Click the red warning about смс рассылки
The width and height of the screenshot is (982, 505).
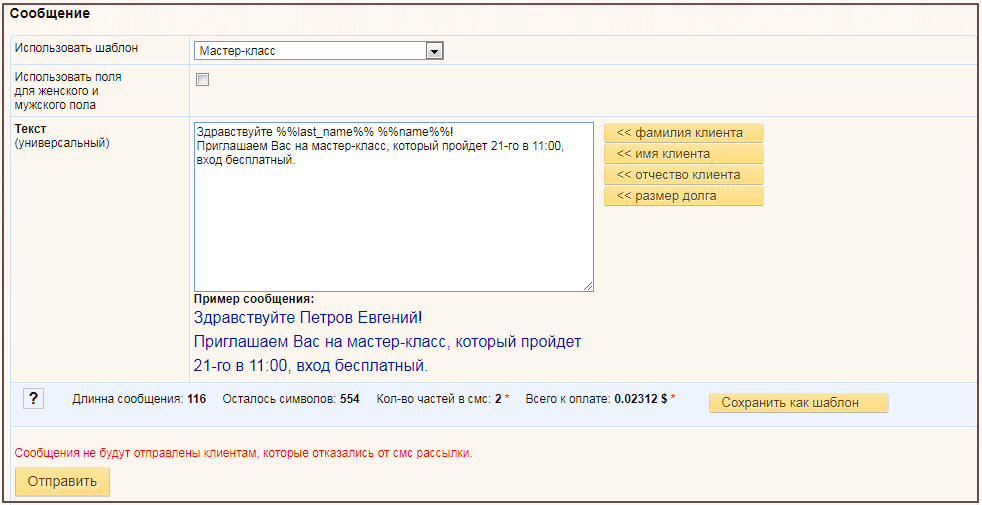243,453
